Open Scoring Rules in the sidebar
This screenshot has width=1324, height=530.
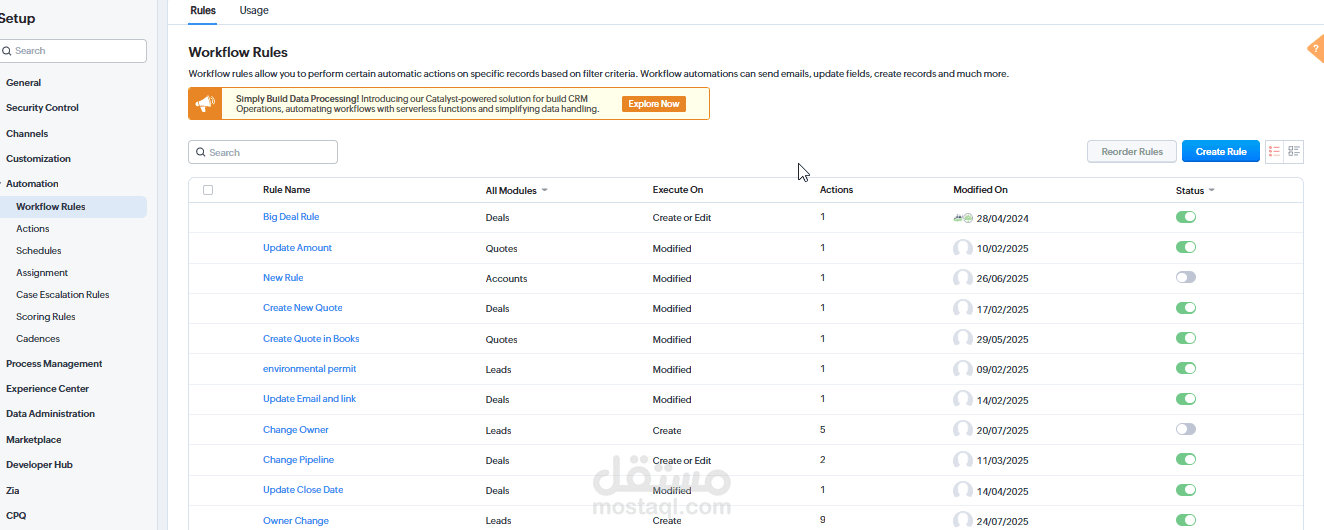pyautogui.click(x=46, y=317)
